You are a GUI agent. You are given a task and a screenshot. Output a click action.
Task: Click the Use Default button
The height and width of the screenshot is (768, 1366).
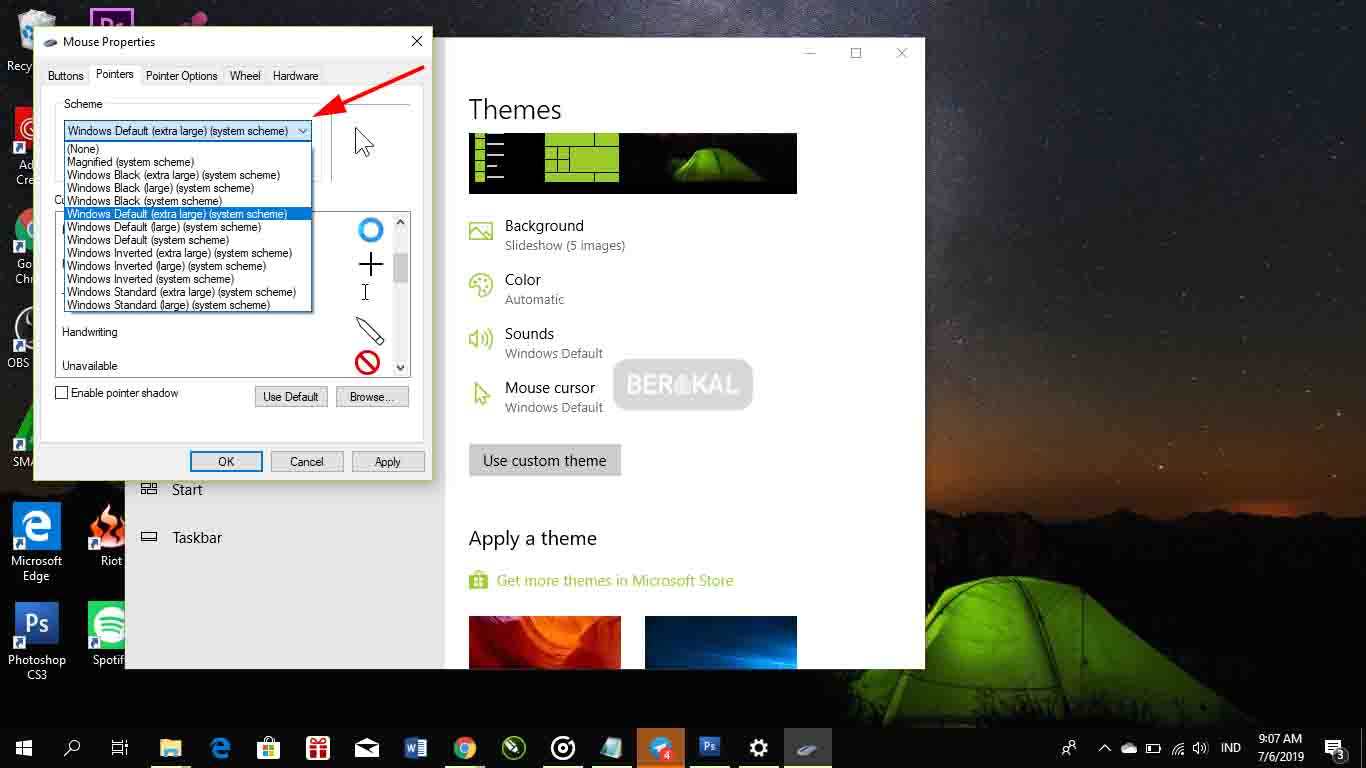pos(291,397)
